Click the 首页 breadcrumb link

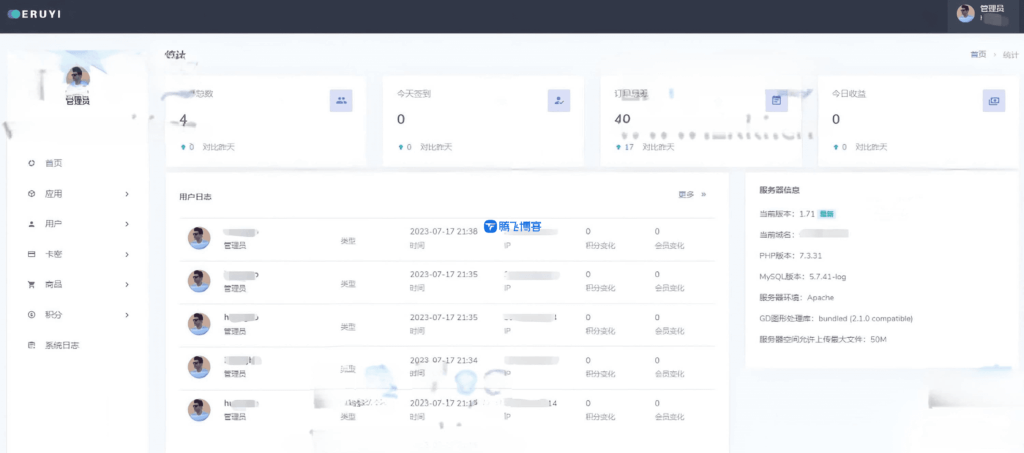click(x=978, y=55)
